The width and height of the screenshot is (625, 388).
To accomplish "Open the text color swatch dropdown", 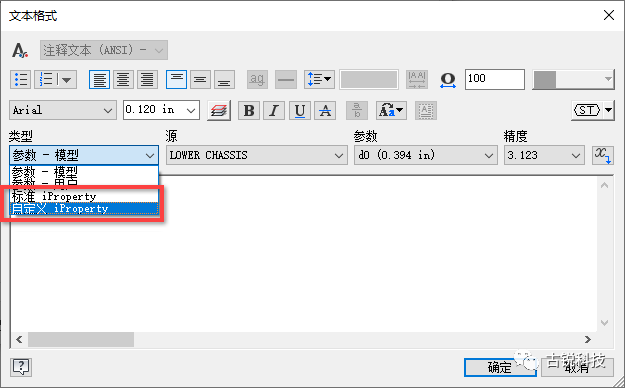I will [x=573, y=79].
